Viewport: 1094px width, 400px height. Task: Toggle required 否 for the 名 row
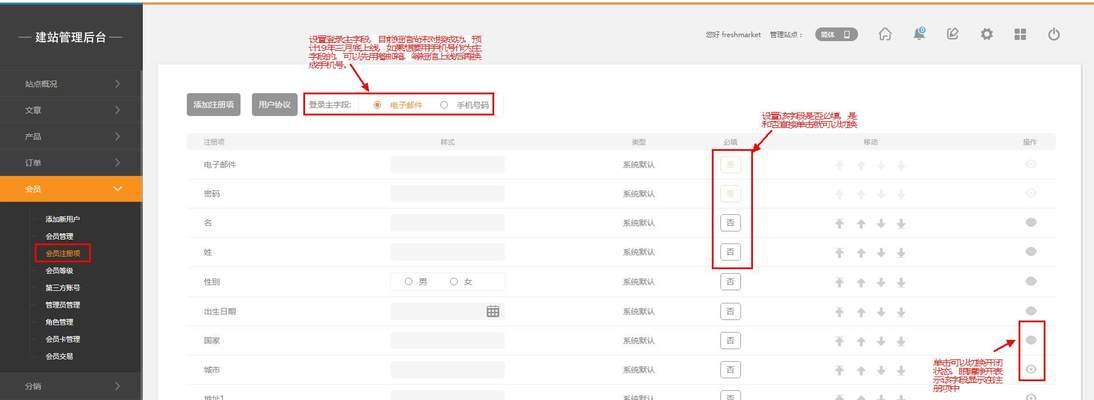pyautogui.click(x=730, y=223)
